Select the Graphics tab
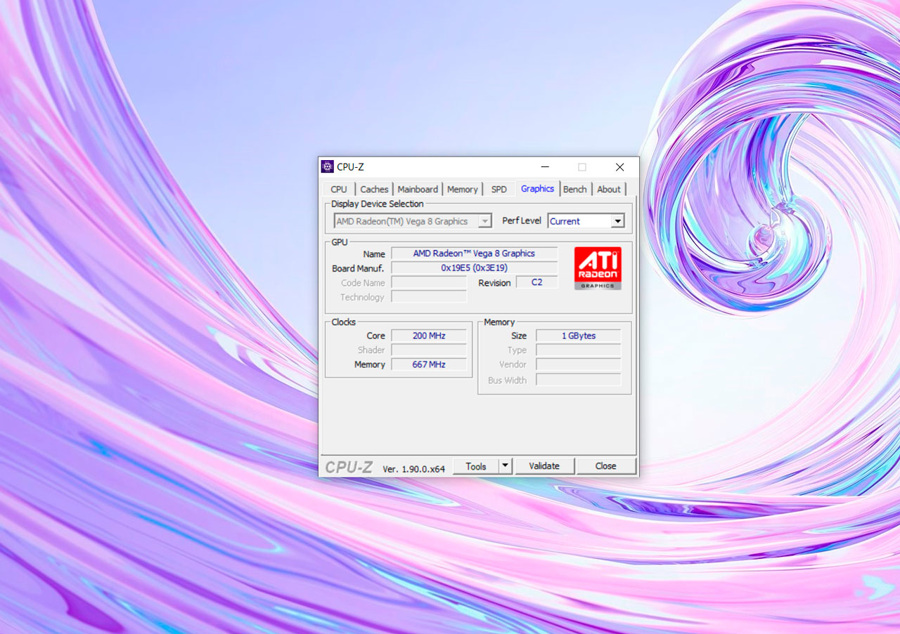Viewport: 900px width, 634px height. click(x=537, y=189)
